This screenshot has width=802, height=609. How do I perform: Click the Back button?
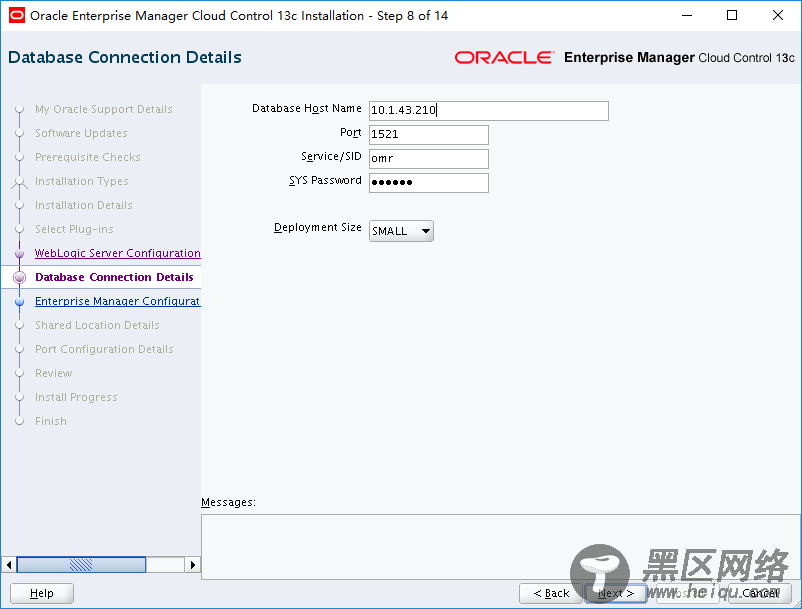tap(551, 593)
